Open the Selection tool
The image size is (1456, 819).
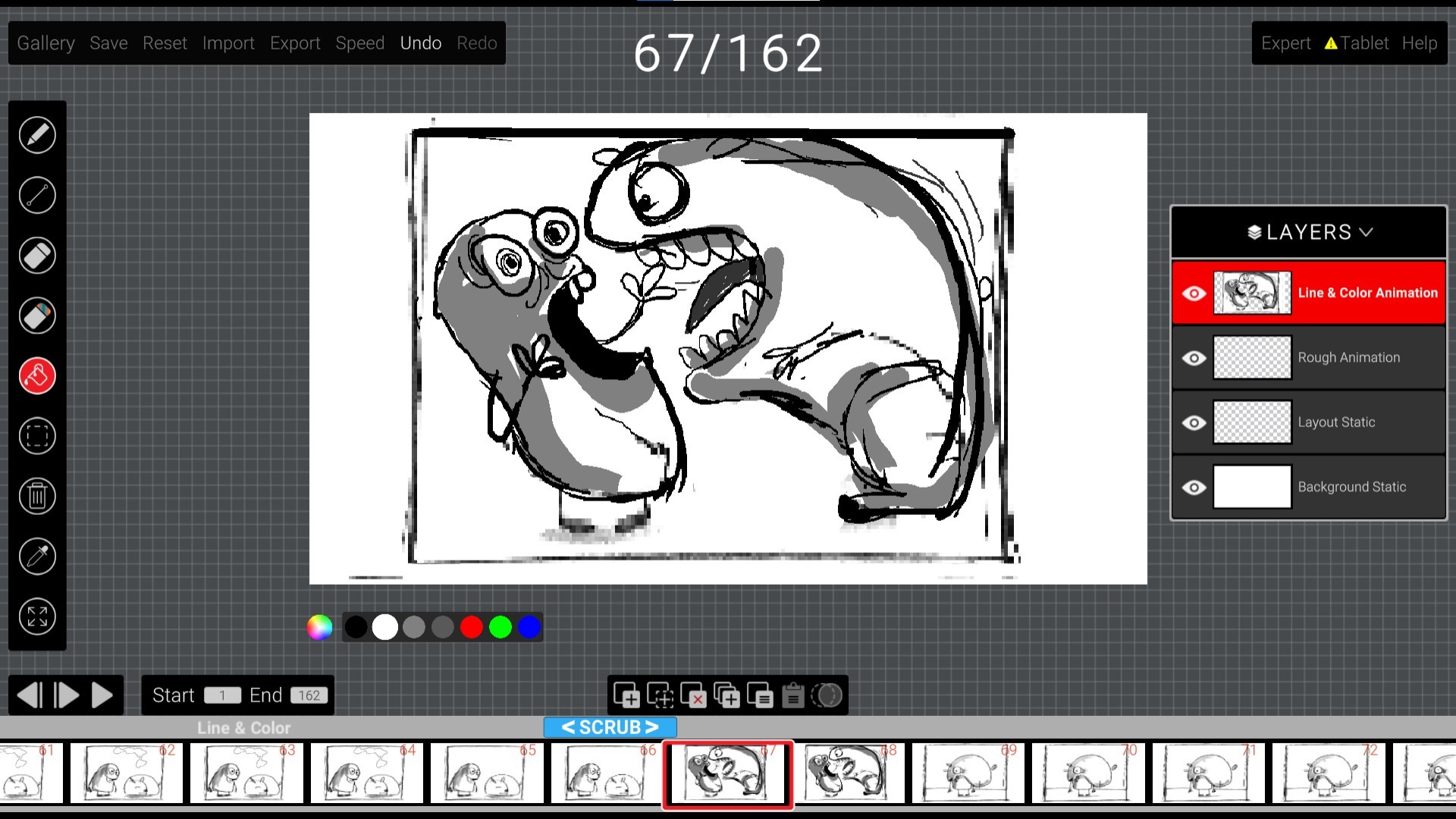tap(36, 435)
